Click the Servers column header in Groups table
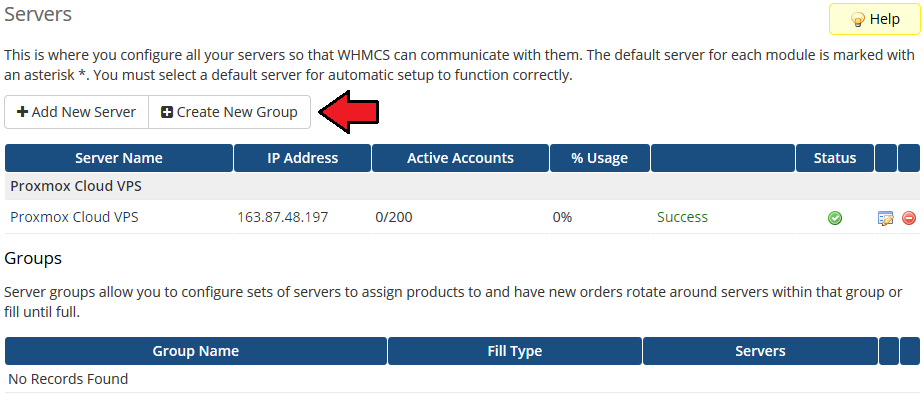 point(760,351)
